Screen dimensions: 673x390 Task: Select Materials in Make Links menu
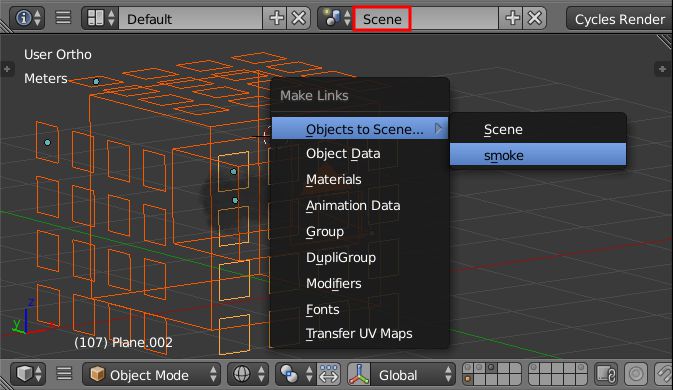(x=360, y=179)
